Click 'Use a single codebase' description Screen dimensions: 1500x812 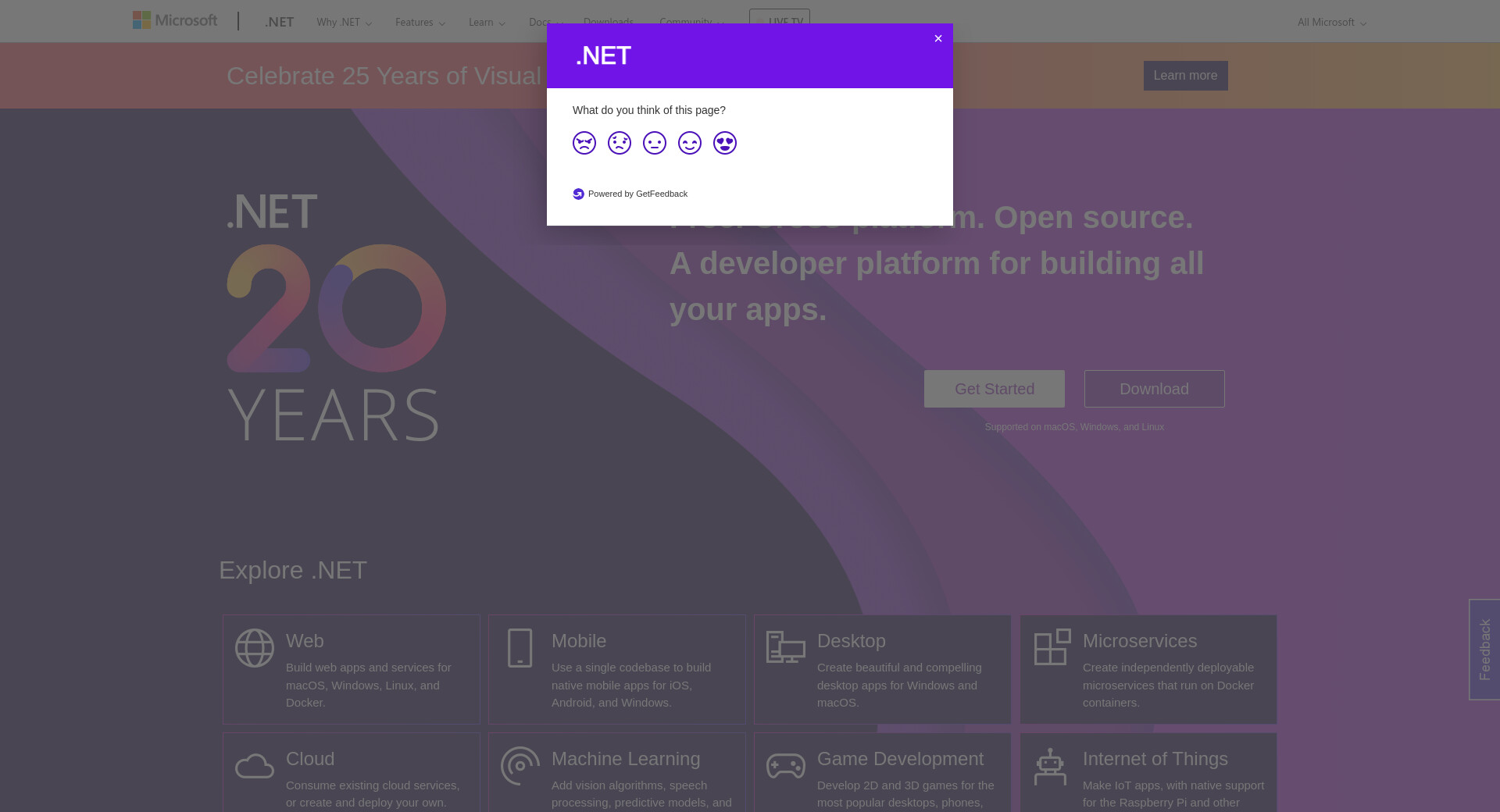[631, 685]
